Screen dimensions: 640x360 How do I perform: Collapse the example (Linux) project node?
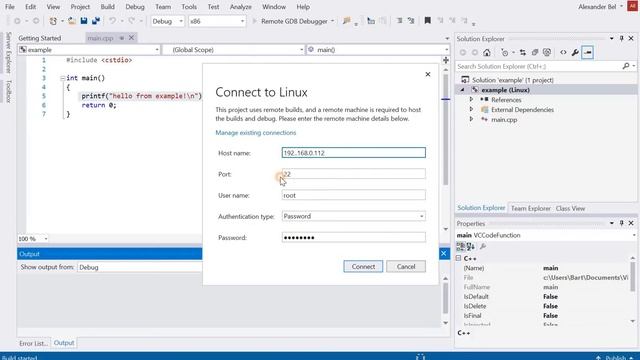[x=463, y=90]
